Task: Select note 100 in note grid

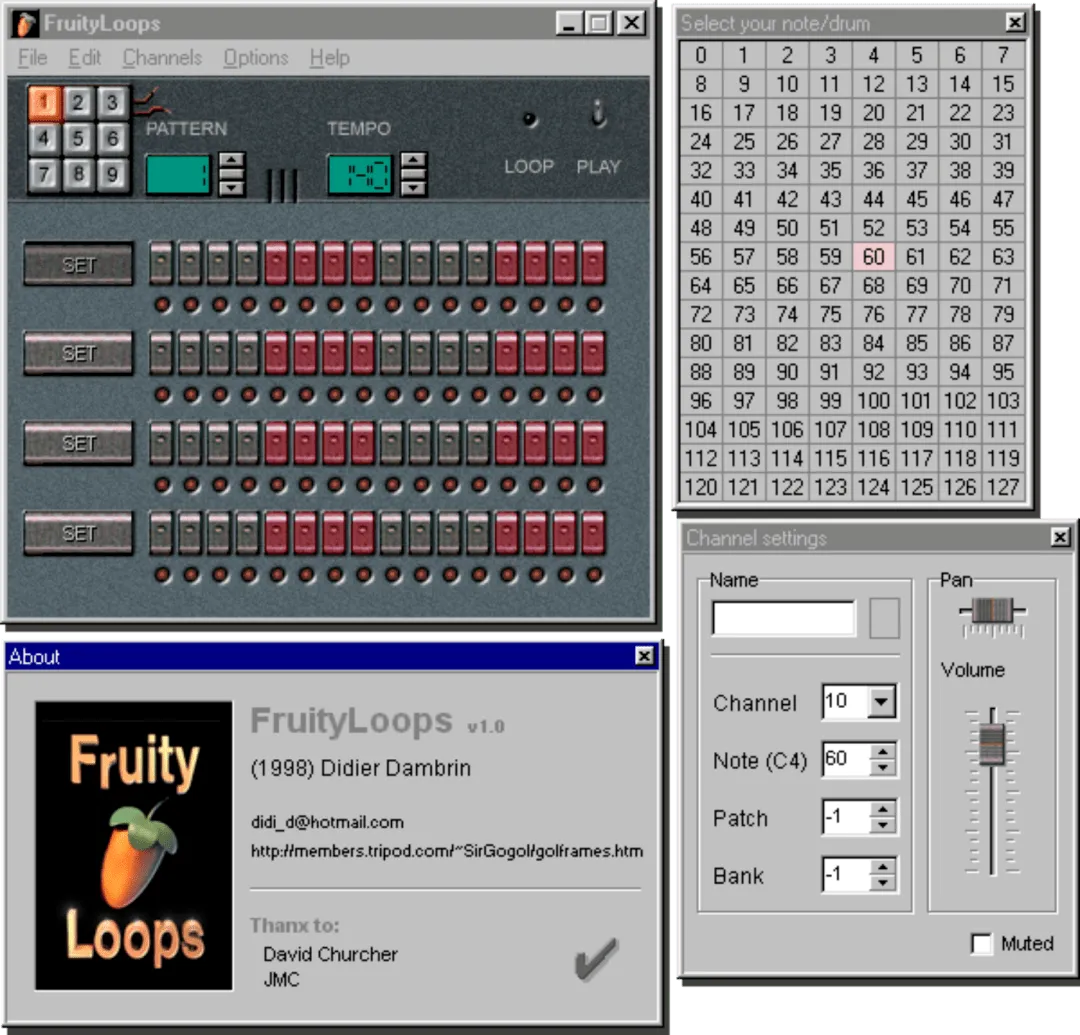Action: pyautogui.click(x=873, y=401)
